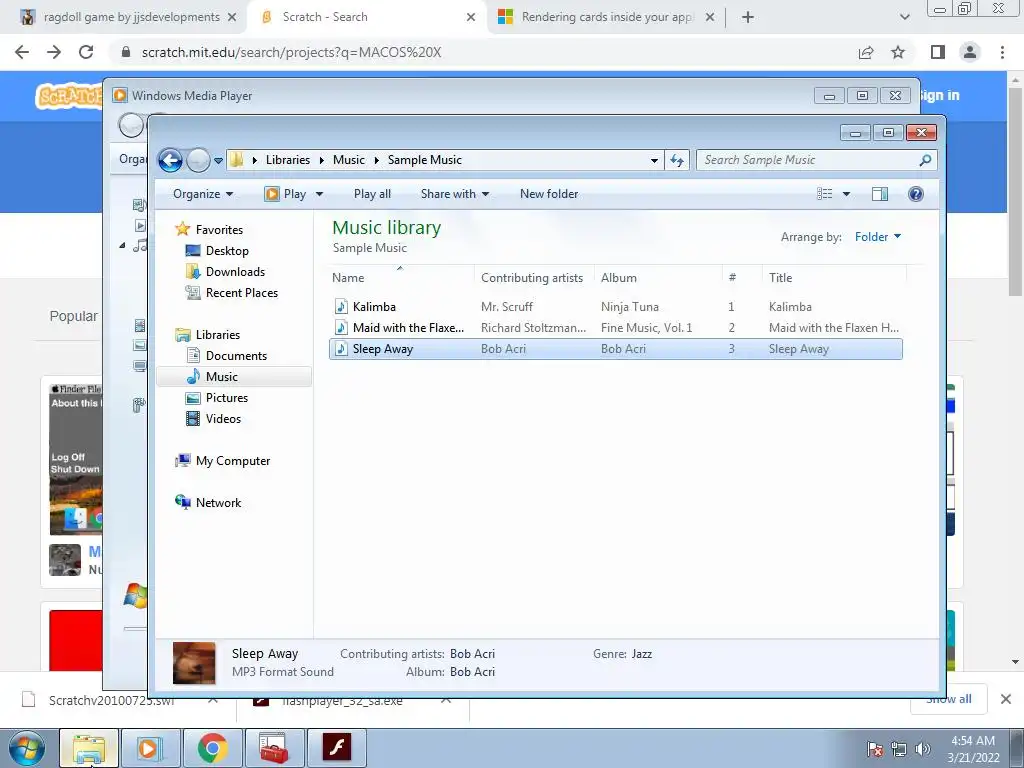
Task: Open Videos library in navigation pane
Action: pos(223,419)
